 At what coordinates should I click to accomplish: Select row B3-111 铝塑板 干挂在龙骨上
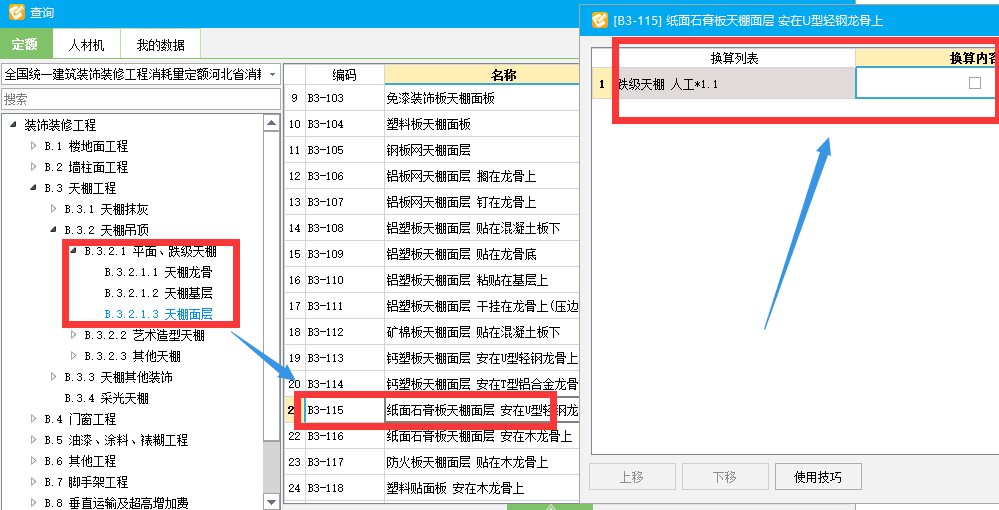click(432, 306)
